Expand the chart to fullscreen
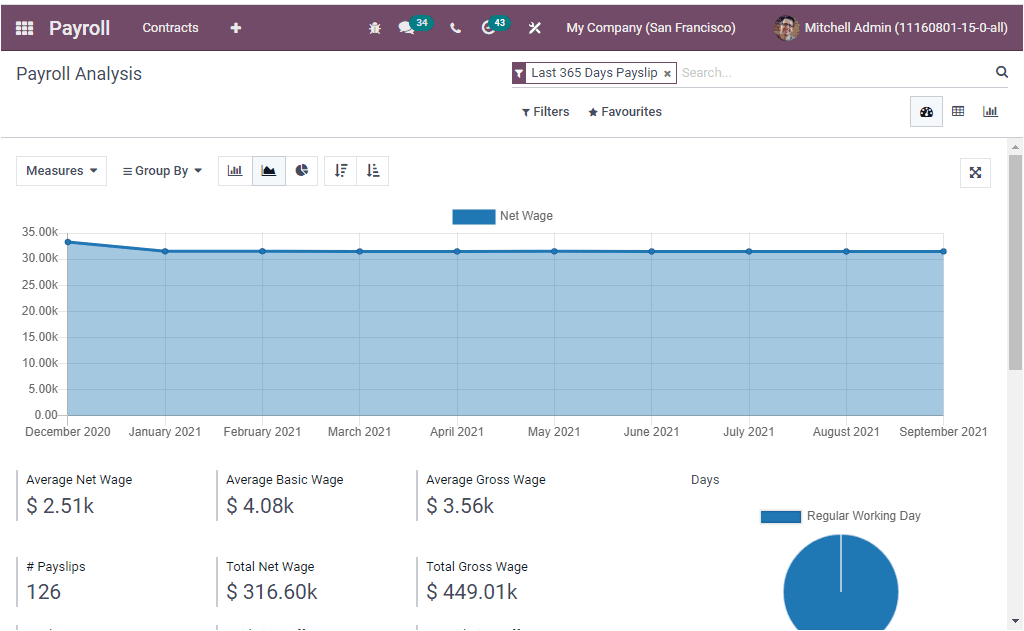Viewport: 1024px width, 631px height. coord(975,172)
